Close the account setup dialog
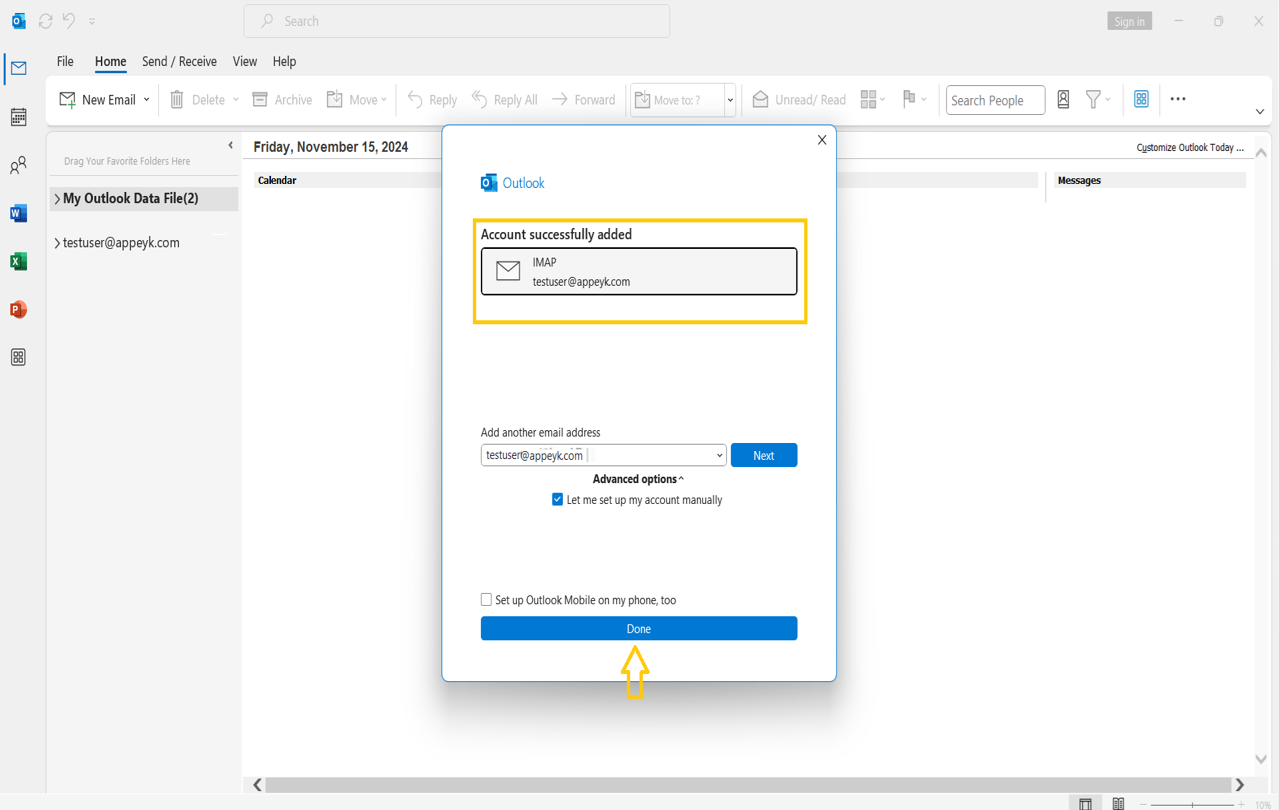The image size is (1279, 810). [822, 140]
